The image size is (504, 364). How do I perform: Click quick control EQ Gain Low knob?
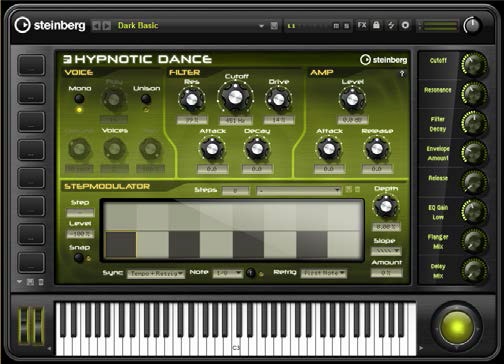(x=474, y=211)
